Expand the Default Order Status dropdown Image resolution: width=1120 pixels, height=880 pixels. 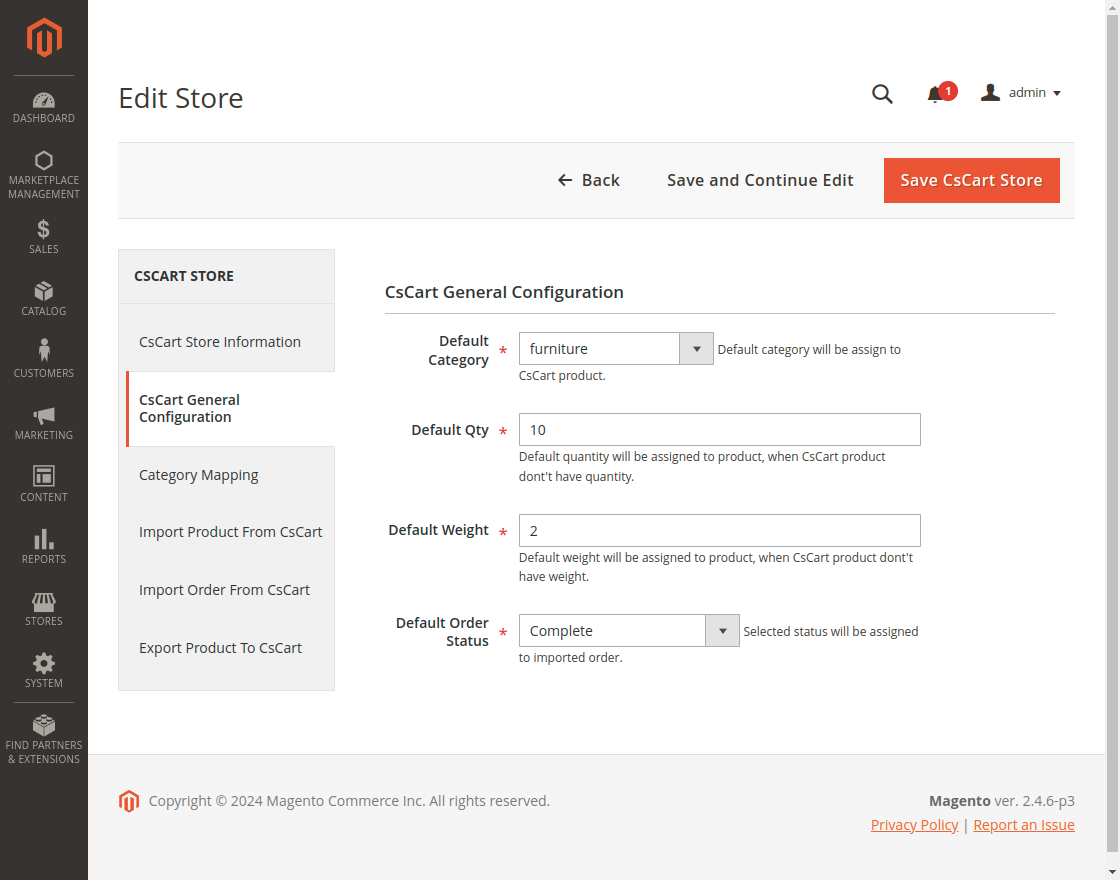[722, 631]
